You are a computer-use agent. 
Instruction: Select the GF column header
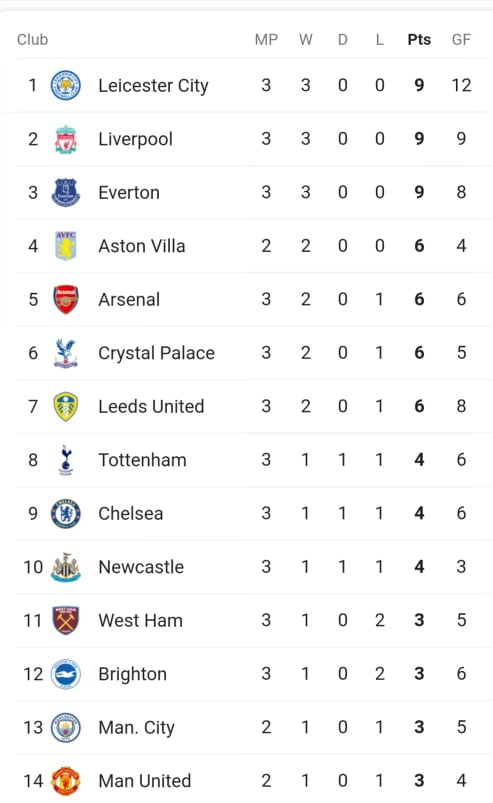click(461, 39)
